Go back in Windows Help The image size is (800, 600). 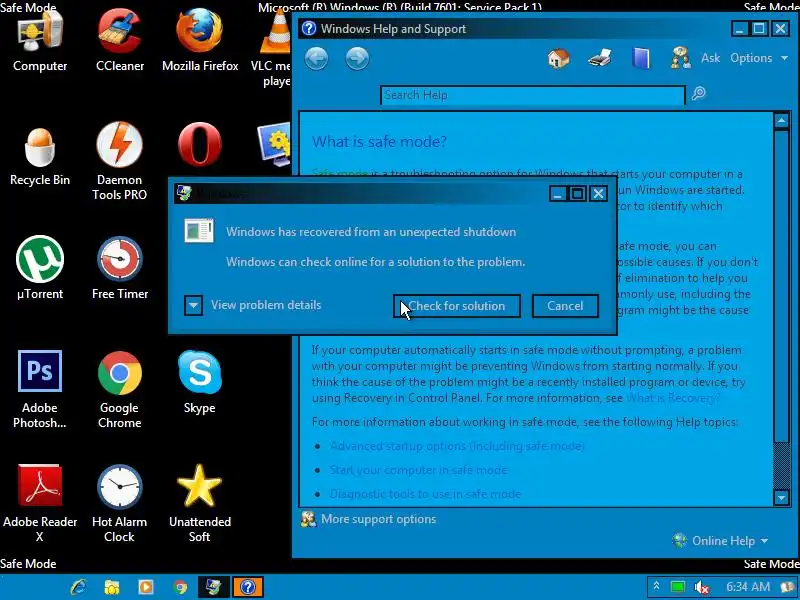pyautogui.click(x=316, y=59)
